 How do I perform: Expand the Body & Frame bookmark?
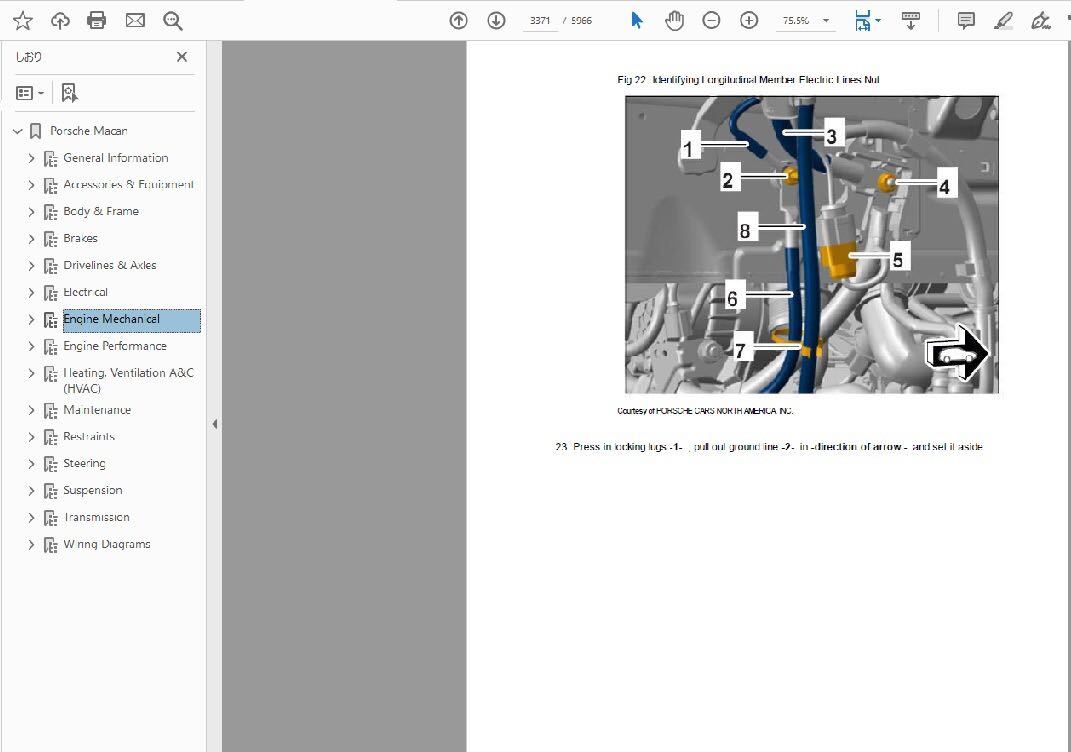(31, 212)
